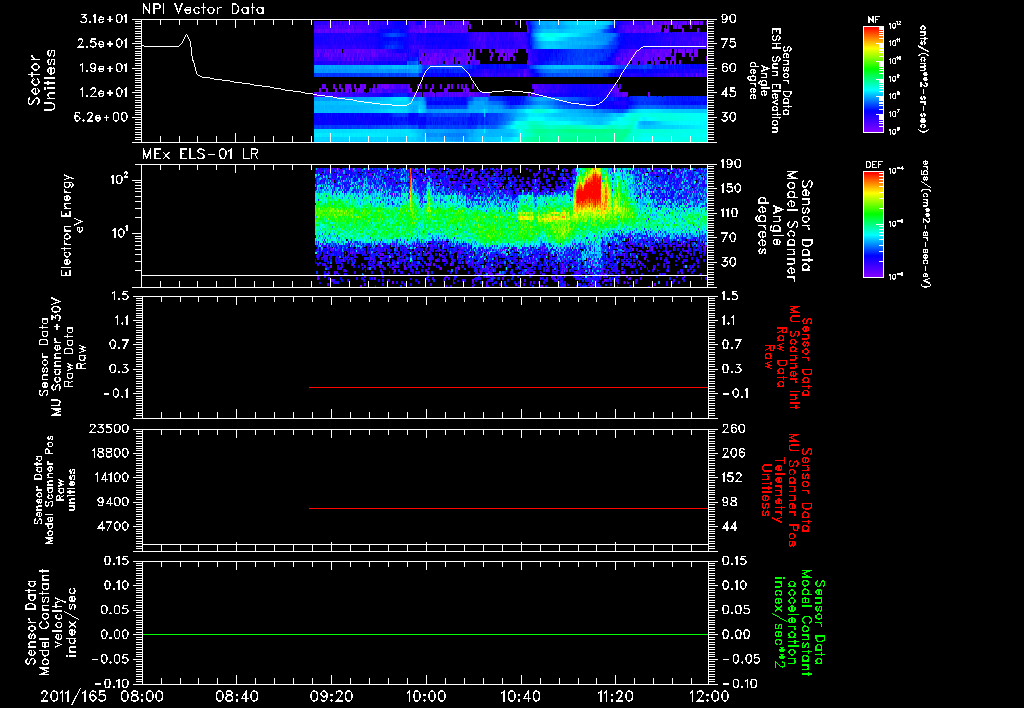Click the 1.2e+01 sector tick label
This screenshot has height=708, width=1024.
pyautogui.click(x=104, y=93)
